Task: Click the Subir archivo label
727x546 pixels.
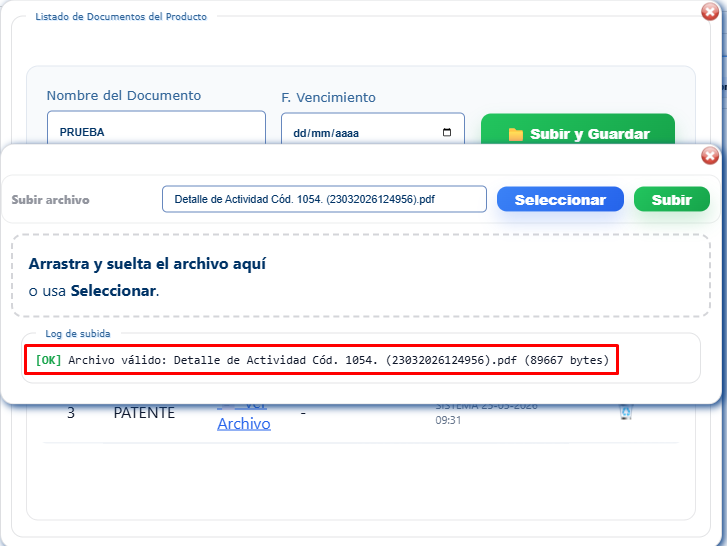Action: coord(50,200)
